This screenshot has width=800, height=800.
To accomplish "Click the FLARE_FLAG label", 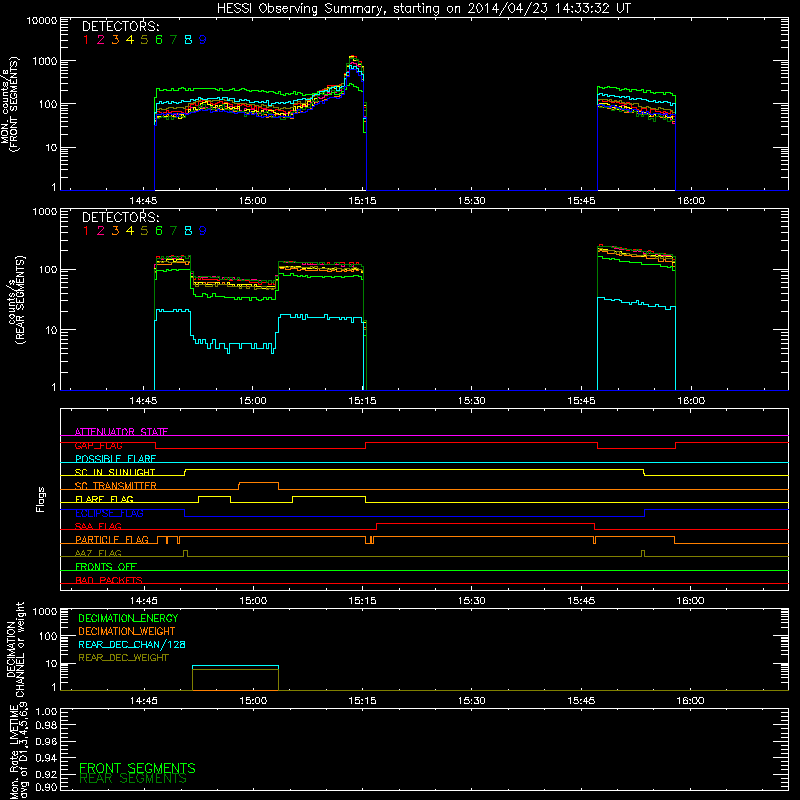I will tap(104, 499).
